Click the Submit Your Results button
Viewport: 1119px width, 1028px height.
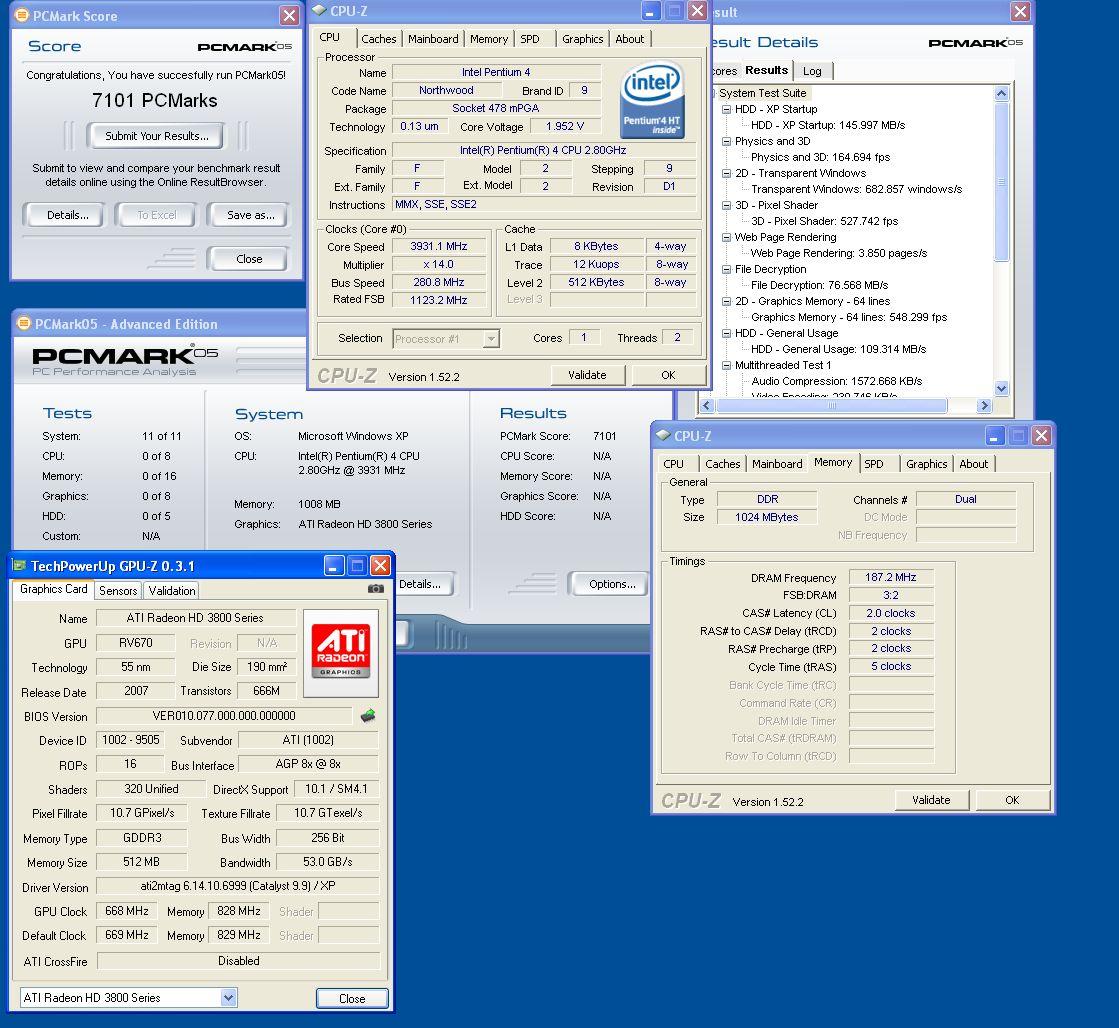[156, 136]
